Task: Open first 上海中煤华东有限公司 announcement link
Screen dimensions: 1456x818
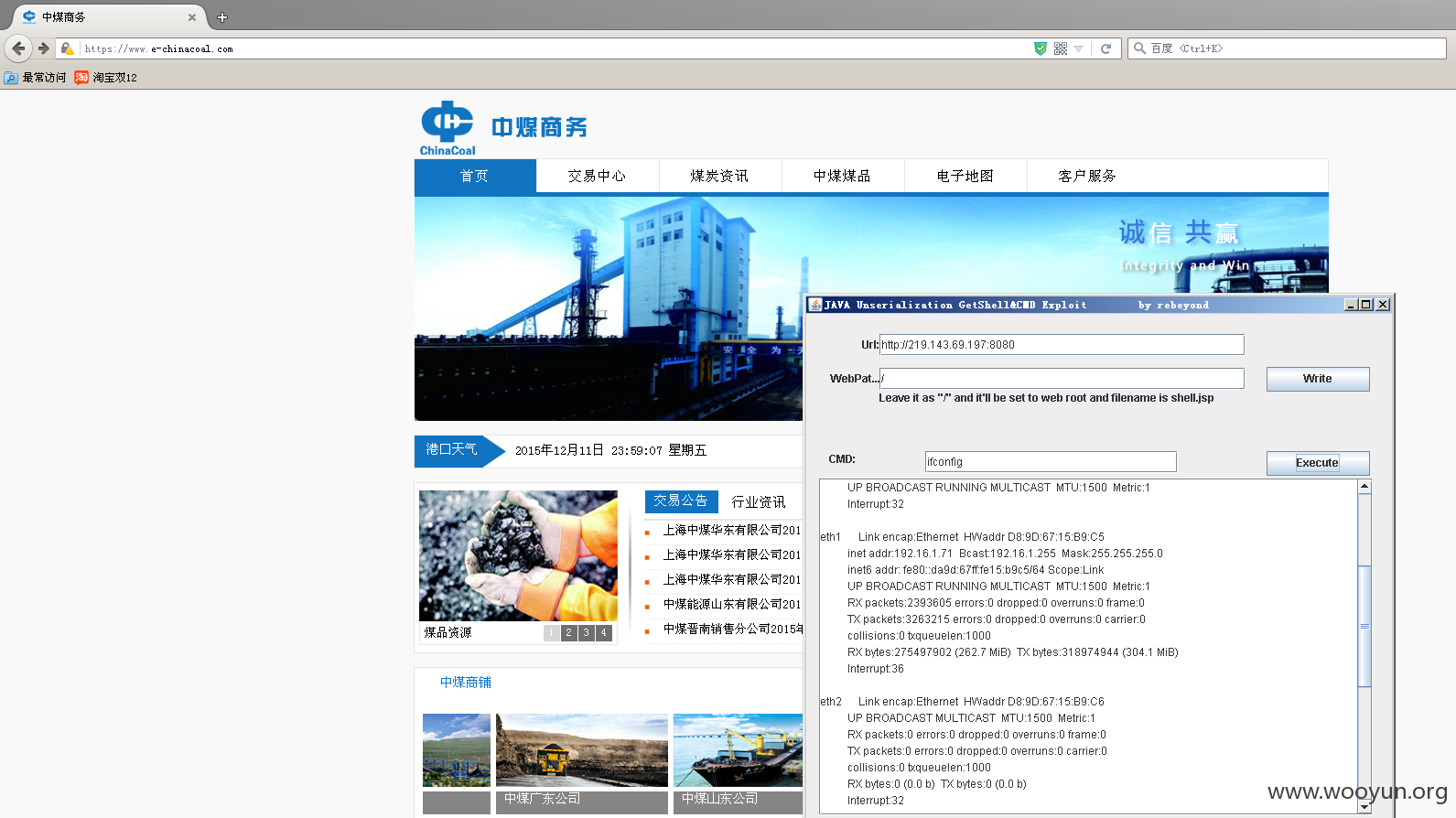Action: tap(732, 530)
